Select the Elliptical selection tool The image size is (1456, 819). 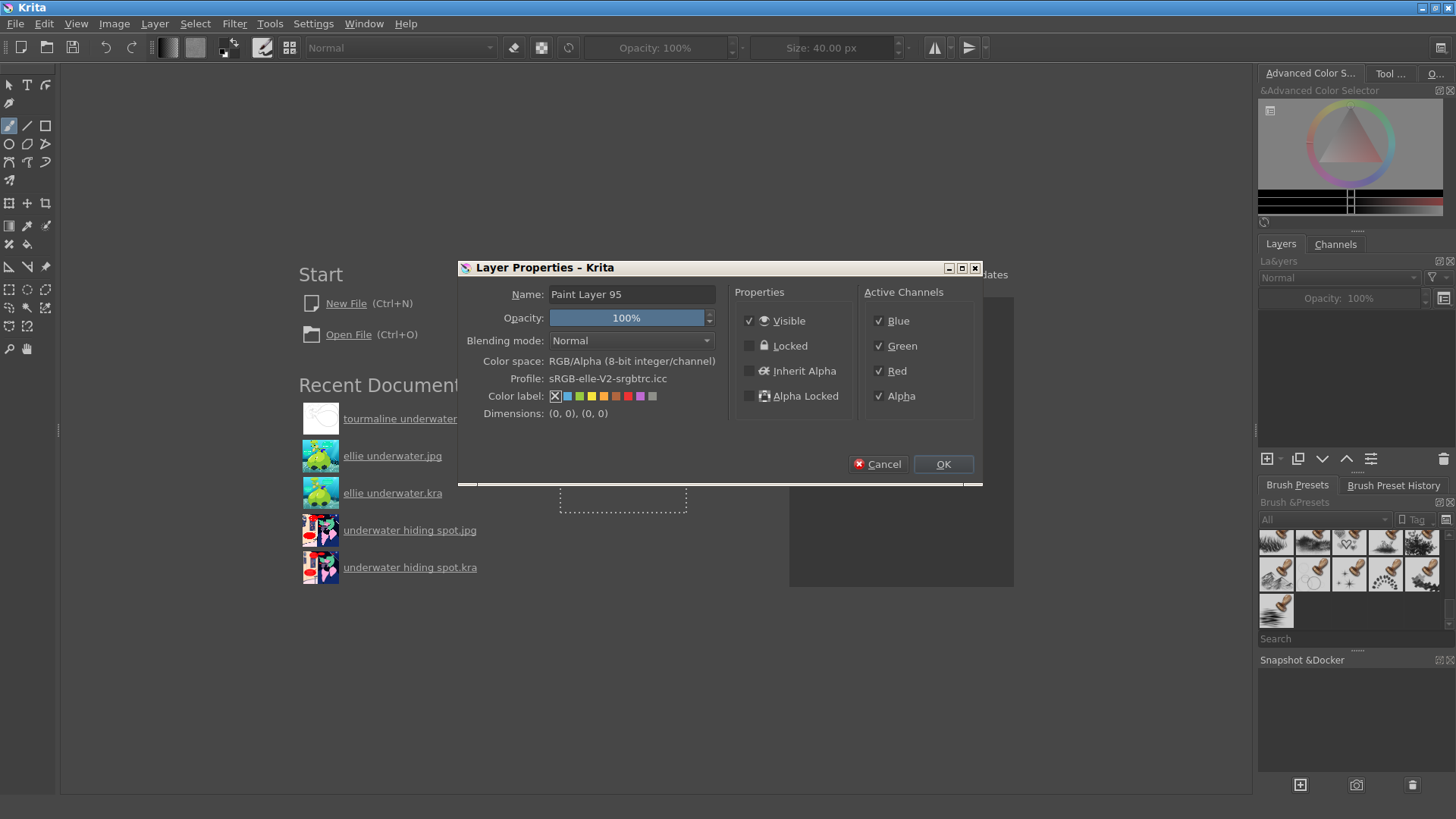tap(27, 290)
